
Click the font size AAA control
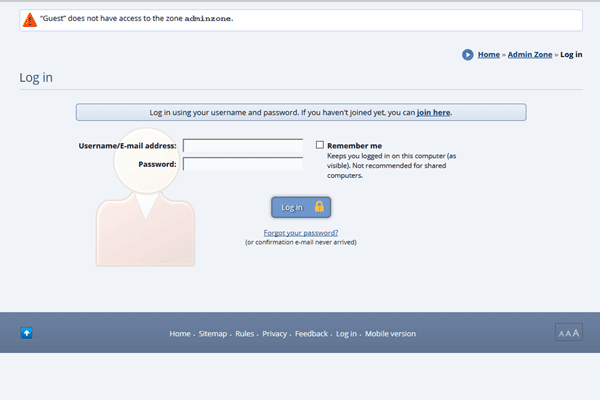coord(569,332)
